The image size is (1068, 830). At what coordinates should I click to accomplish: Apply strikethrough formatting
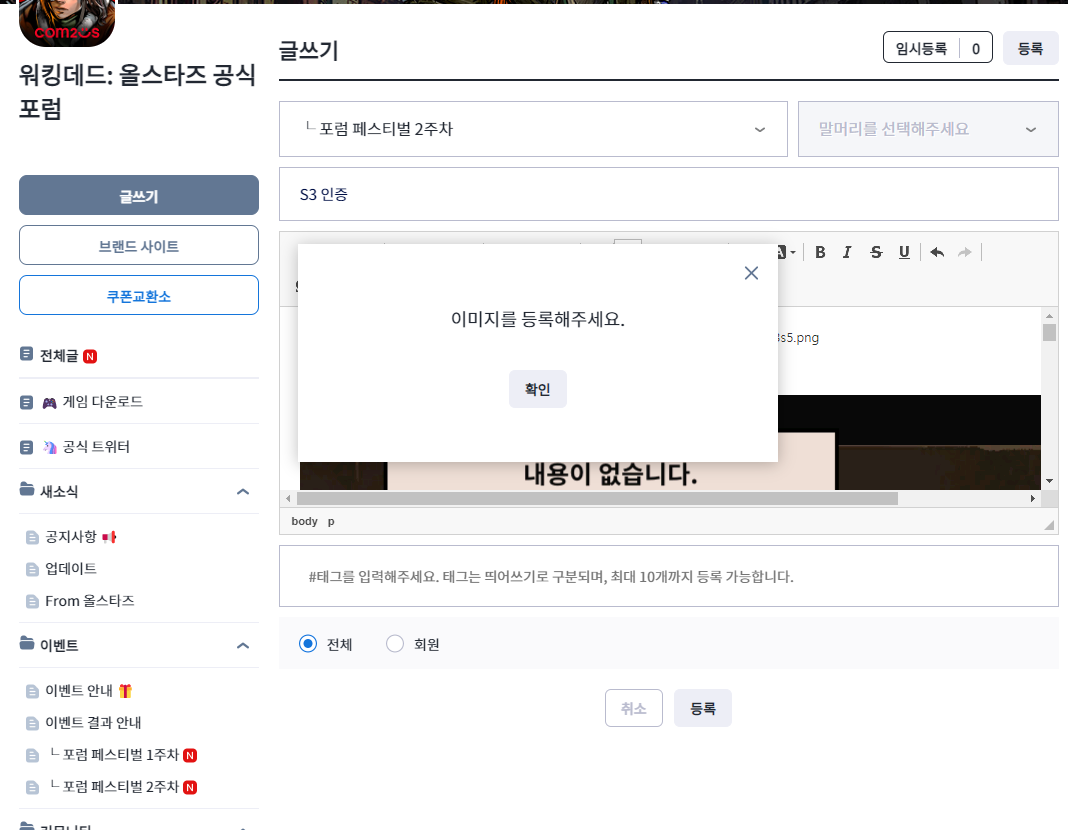[876, 253]
